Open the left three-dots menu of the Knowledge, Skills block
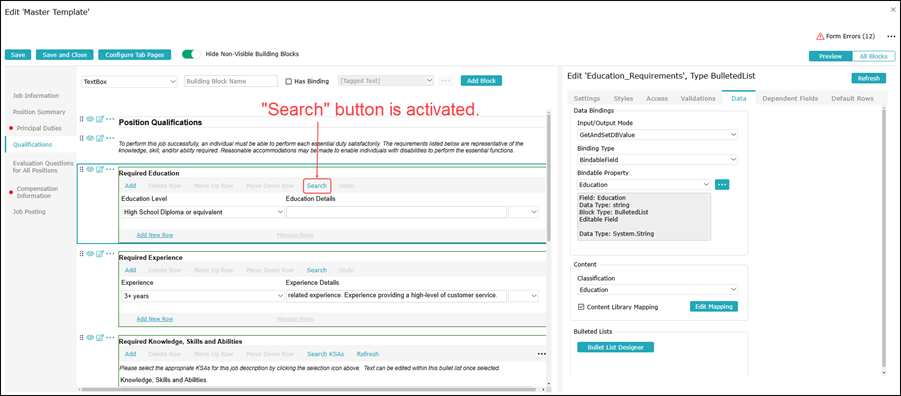Screen dimensions: 901x396 coord(110,337)
